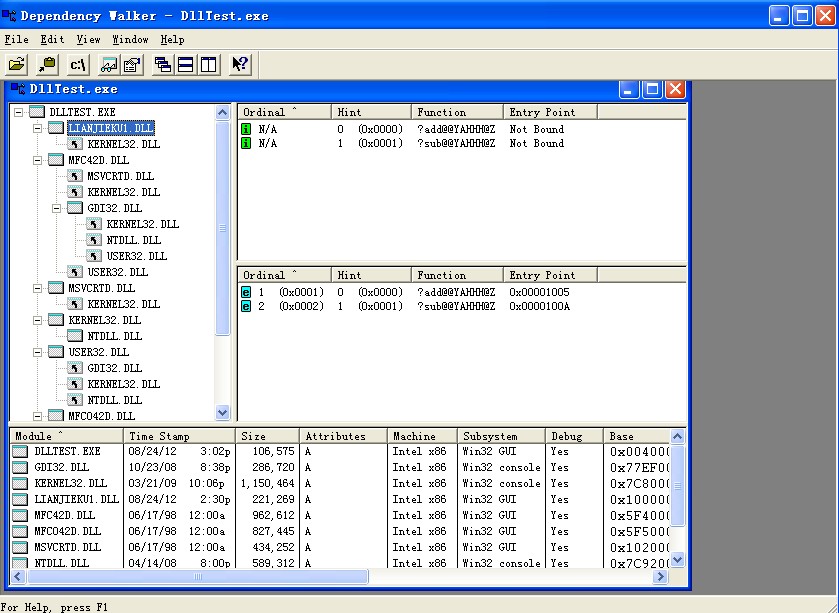This screenshot has width=839, height=613.
Task: Open the Window menu
Action: point(130,40)
